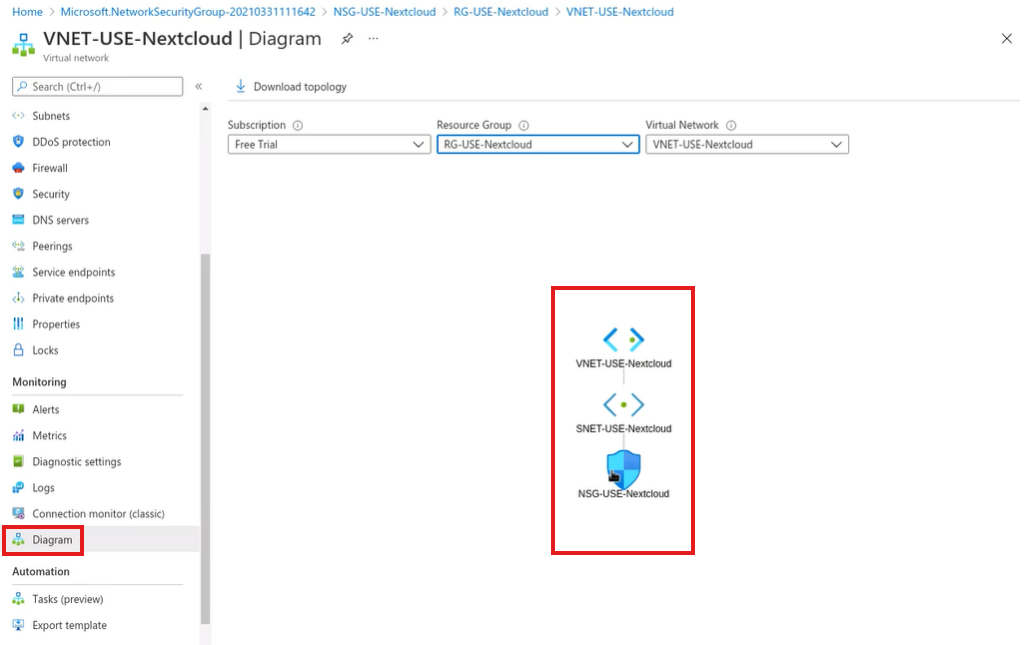Viewport: 1032px width, 645px height.
Task: Click the SNET-USE-Nextcloud subnet node icon
Action: (x=623, y=405)
